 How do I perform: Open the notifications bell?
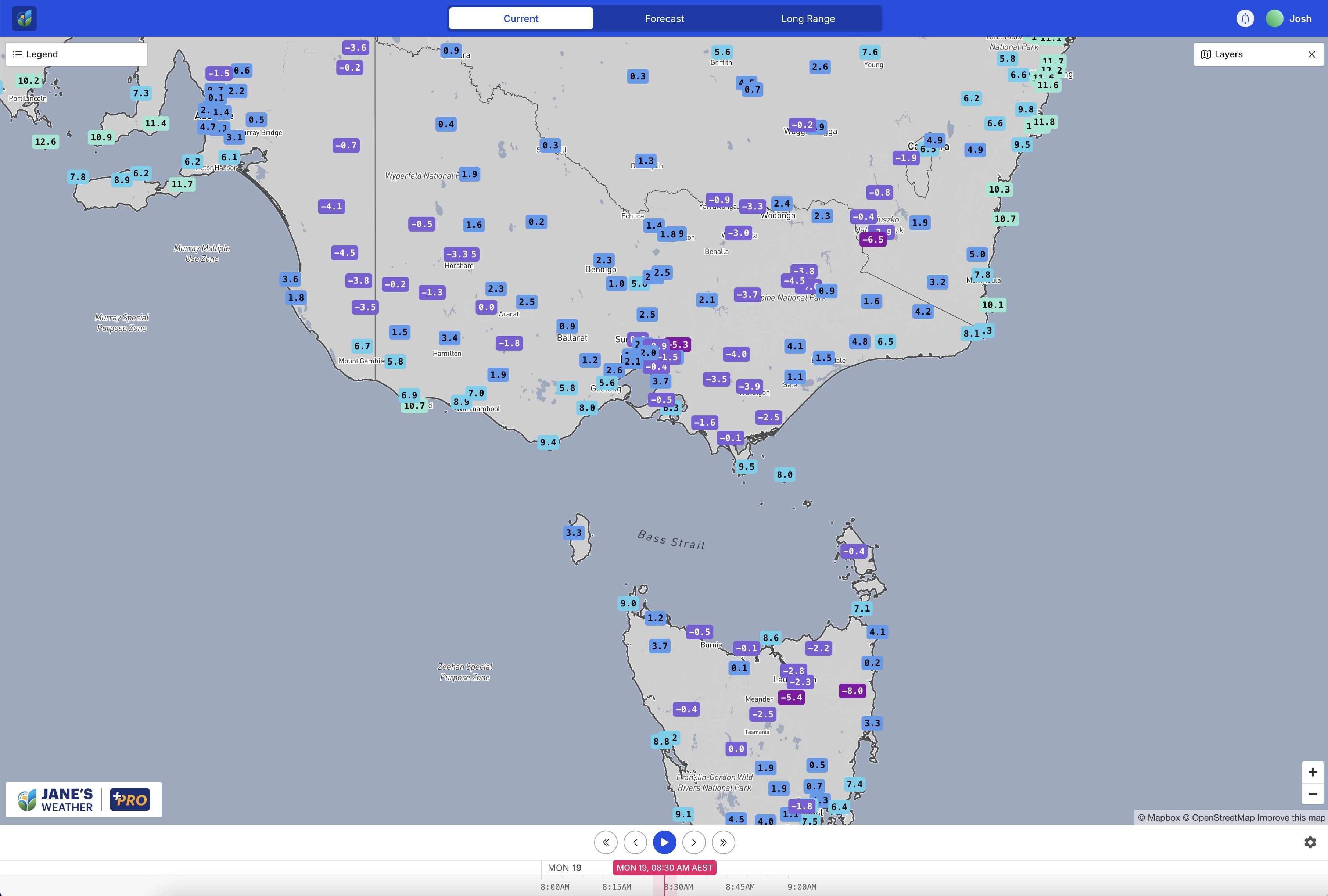click(x=1245, y=18)
